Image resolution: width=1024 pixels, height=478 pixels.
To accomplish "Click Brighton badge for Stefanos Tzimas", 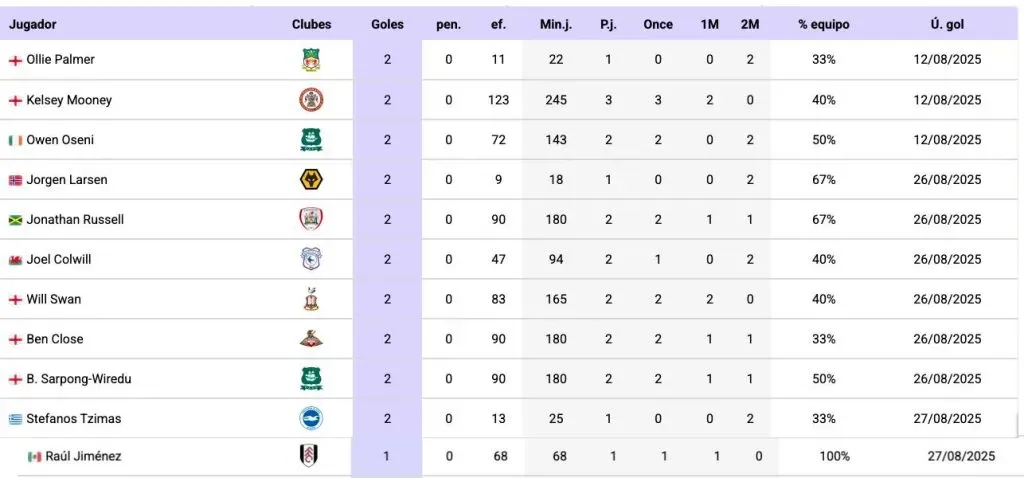I will pos(312,418).
